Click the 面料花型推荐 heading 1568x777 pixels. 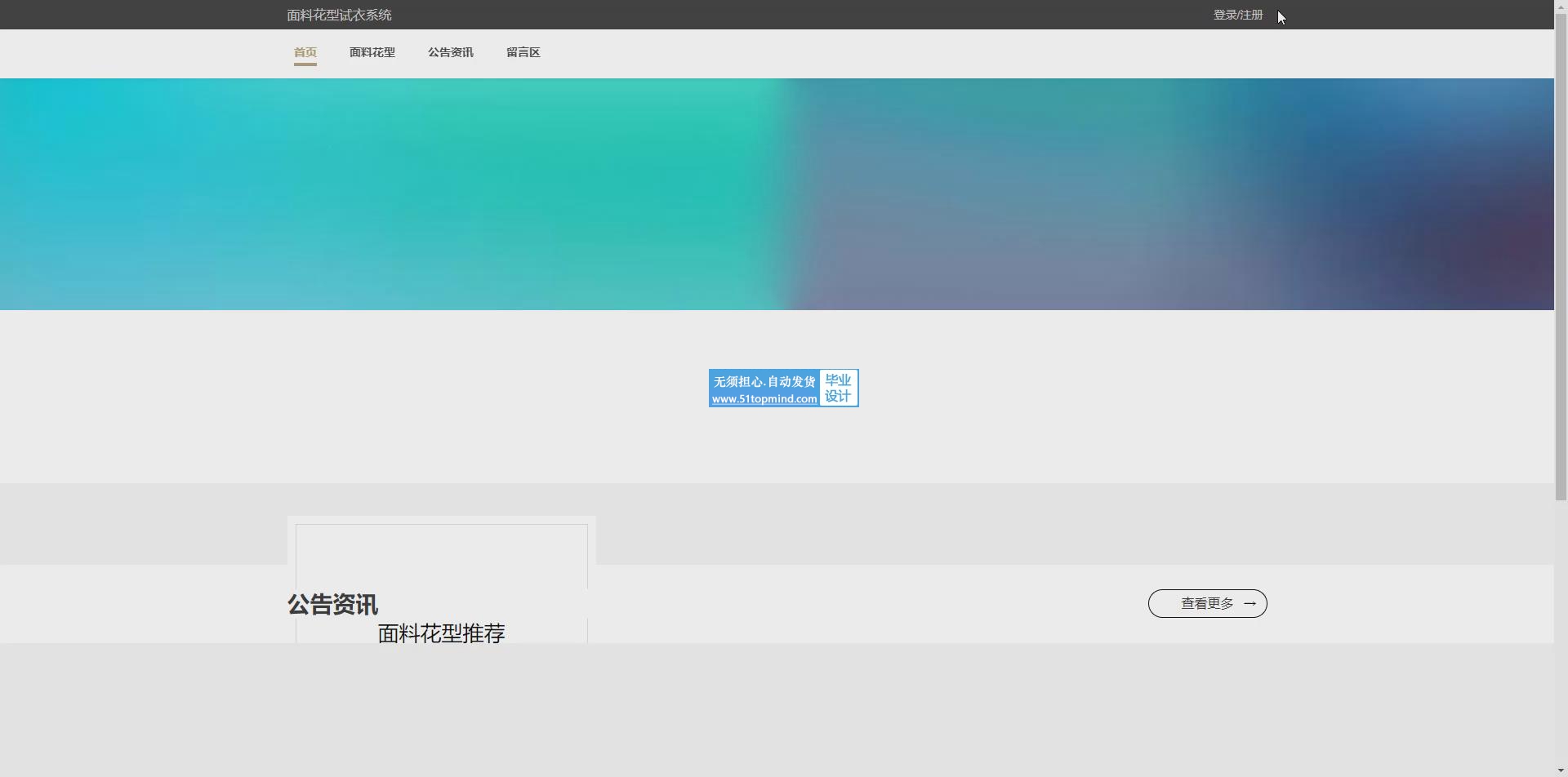pyautogui.click(x=442, y=633)
